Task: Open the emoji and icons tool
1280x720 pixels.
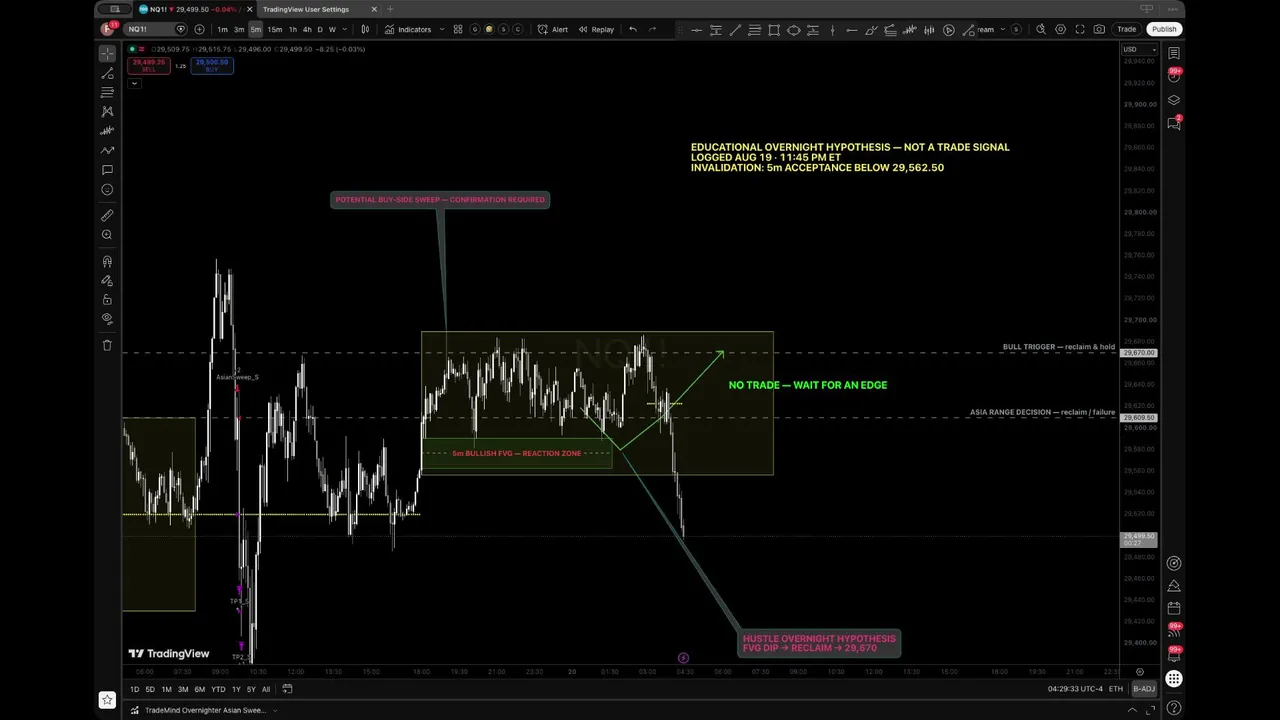Action: point(107,189)
